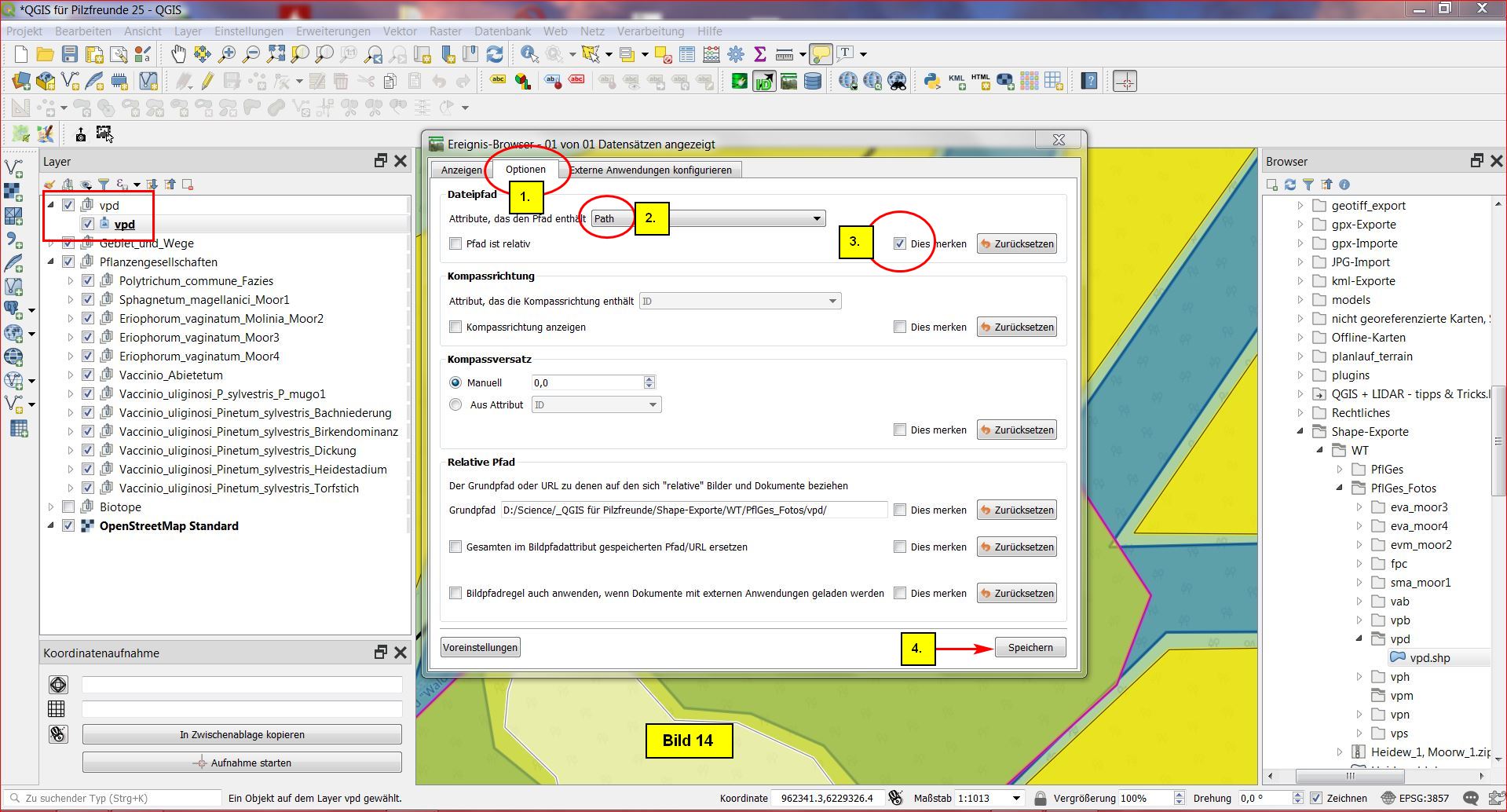Click the measure line ruler tool
Viewport: 1507px width, 812px height.
pyautogui.click(x=784, y=54)
